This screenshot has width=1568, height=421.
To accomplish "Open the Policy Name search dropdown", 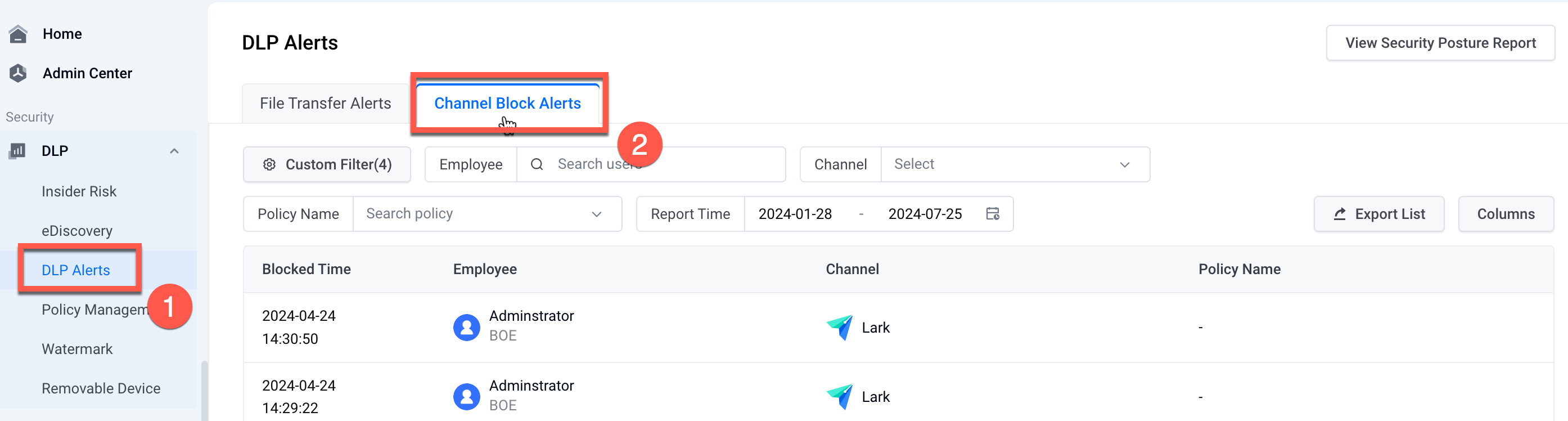I will tap(487, 214).
